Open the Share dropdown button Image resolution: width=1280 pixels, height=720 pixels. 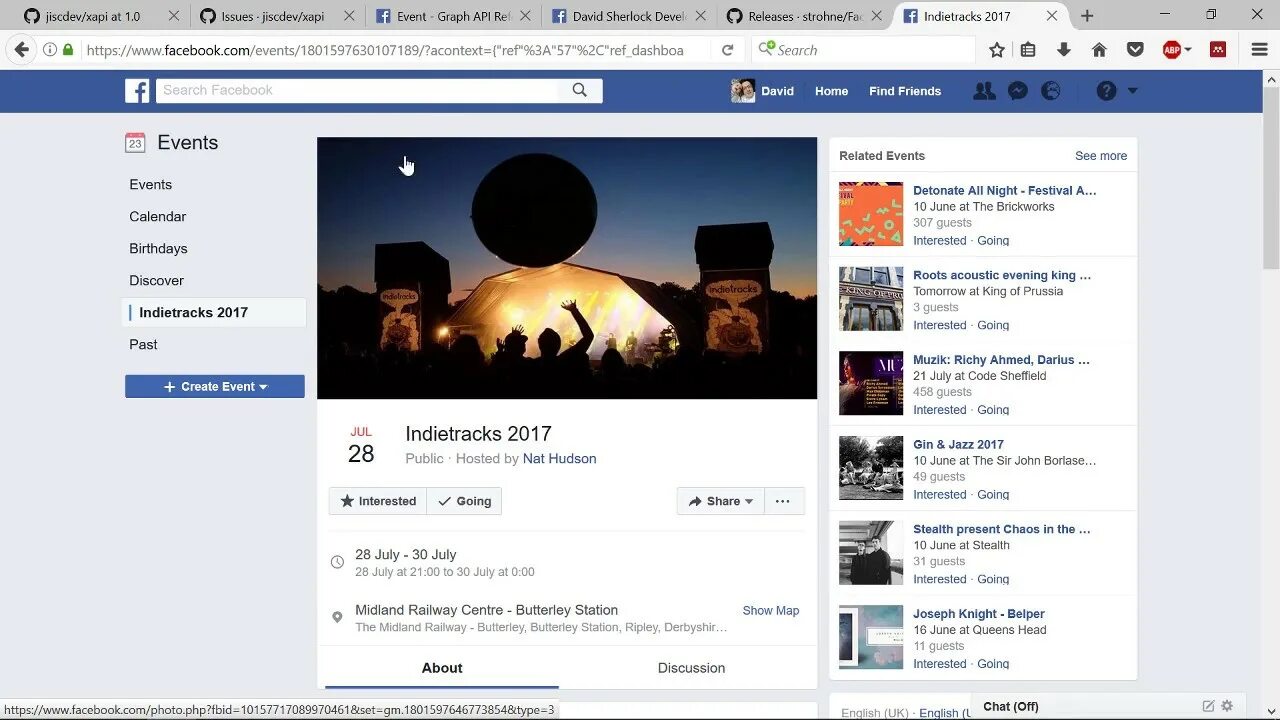coord(720,501)
